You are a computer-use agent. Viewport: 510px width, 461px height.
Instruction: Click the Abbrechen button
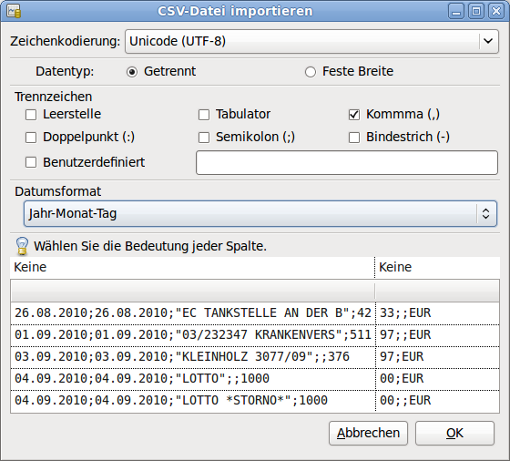click(368, 433)
